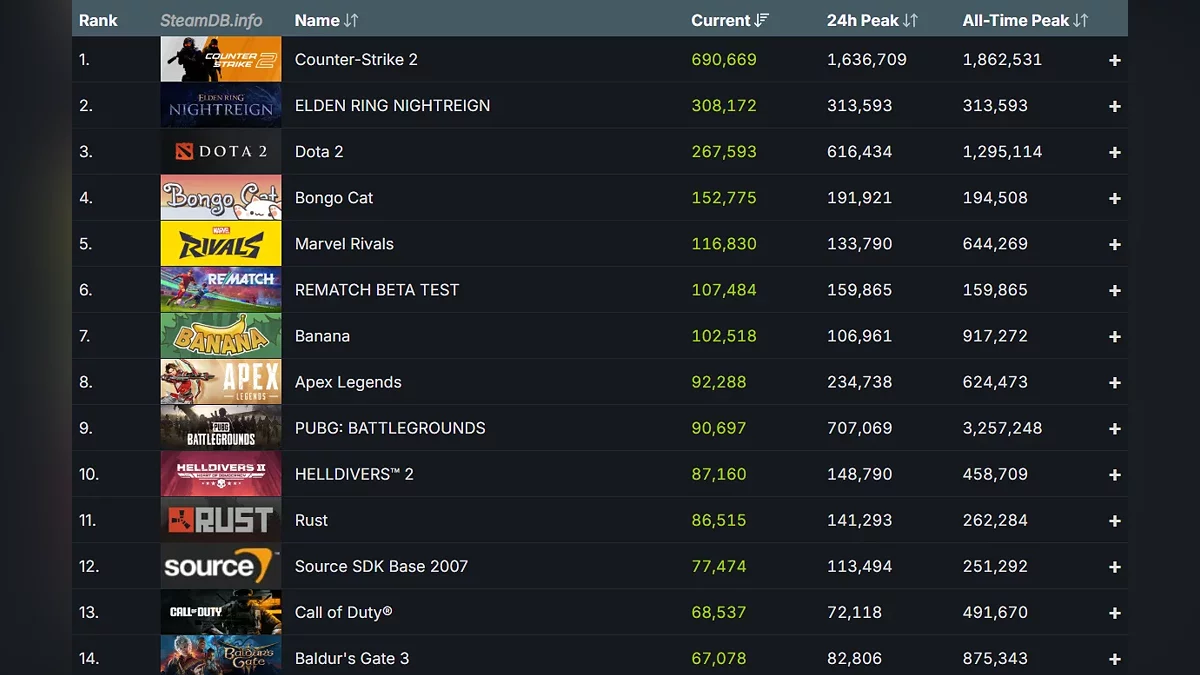Click the Counter-Strike 2 game thumbnail

click(x=220, y=60)
